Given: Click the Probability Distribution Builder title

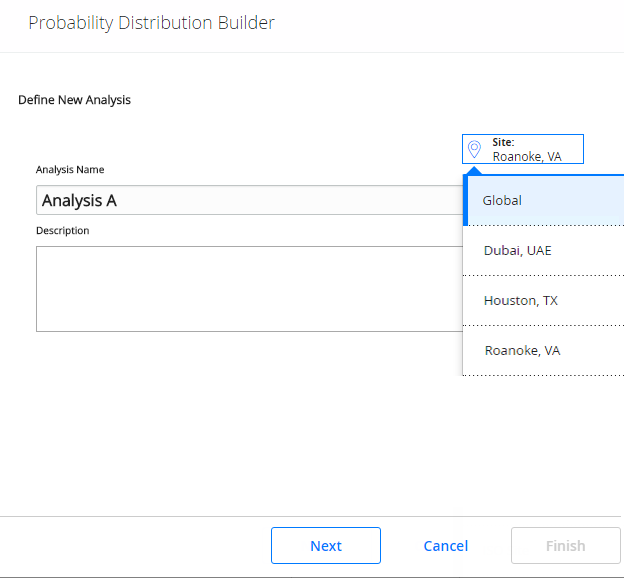Looking at the screenshot, I should coord(151,23).
